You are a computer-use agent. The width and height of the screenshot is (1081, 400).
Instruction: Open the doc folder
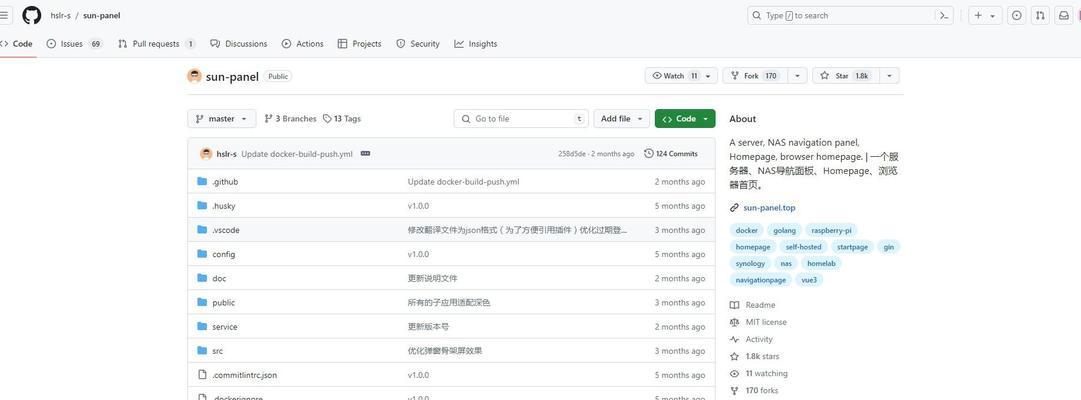coord(219,278)
